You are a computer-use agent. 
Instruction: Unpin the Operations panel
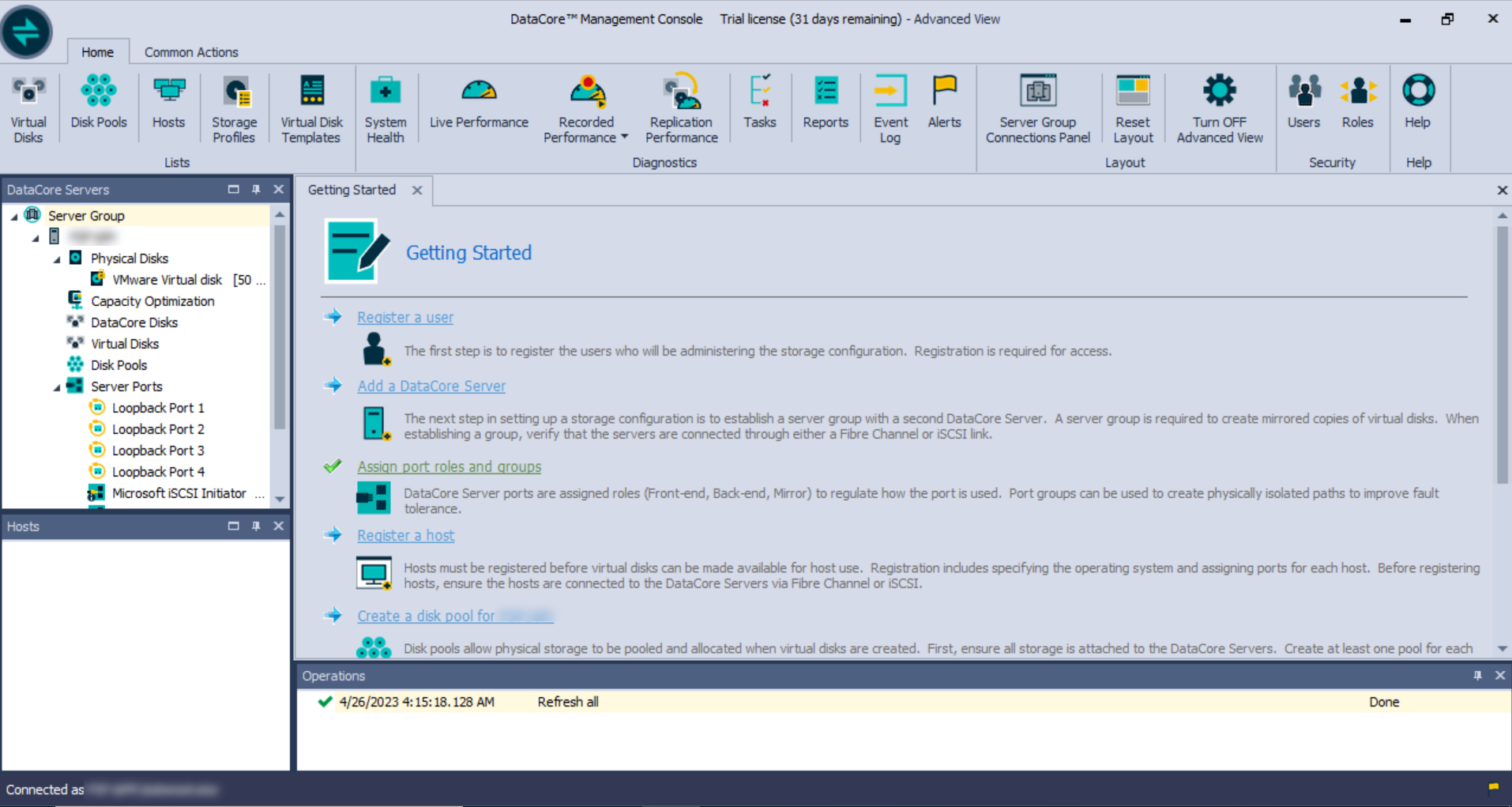[x=1477, y=676]
